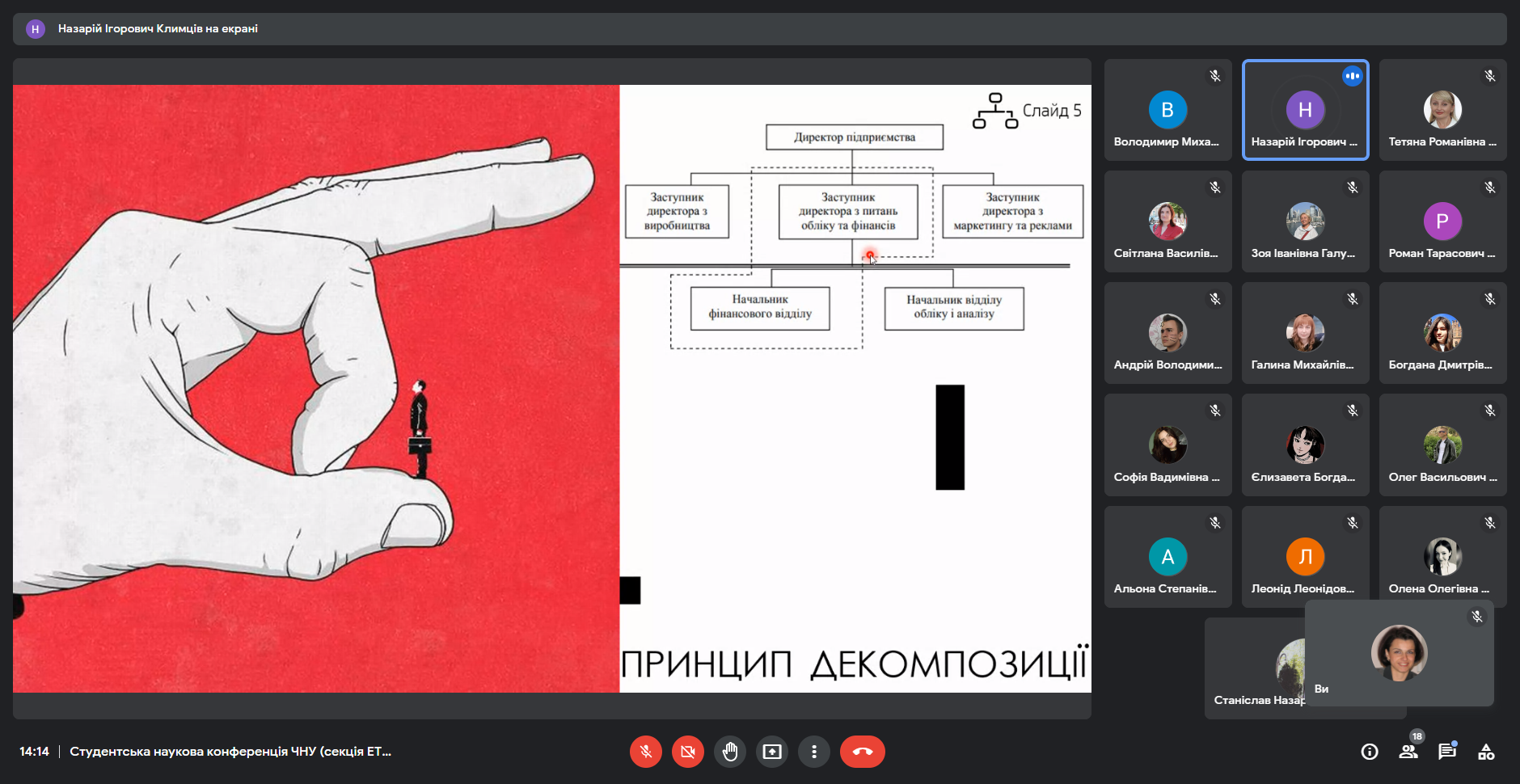
Task: Show the participants list panel
Action: tap(1408, 752)
